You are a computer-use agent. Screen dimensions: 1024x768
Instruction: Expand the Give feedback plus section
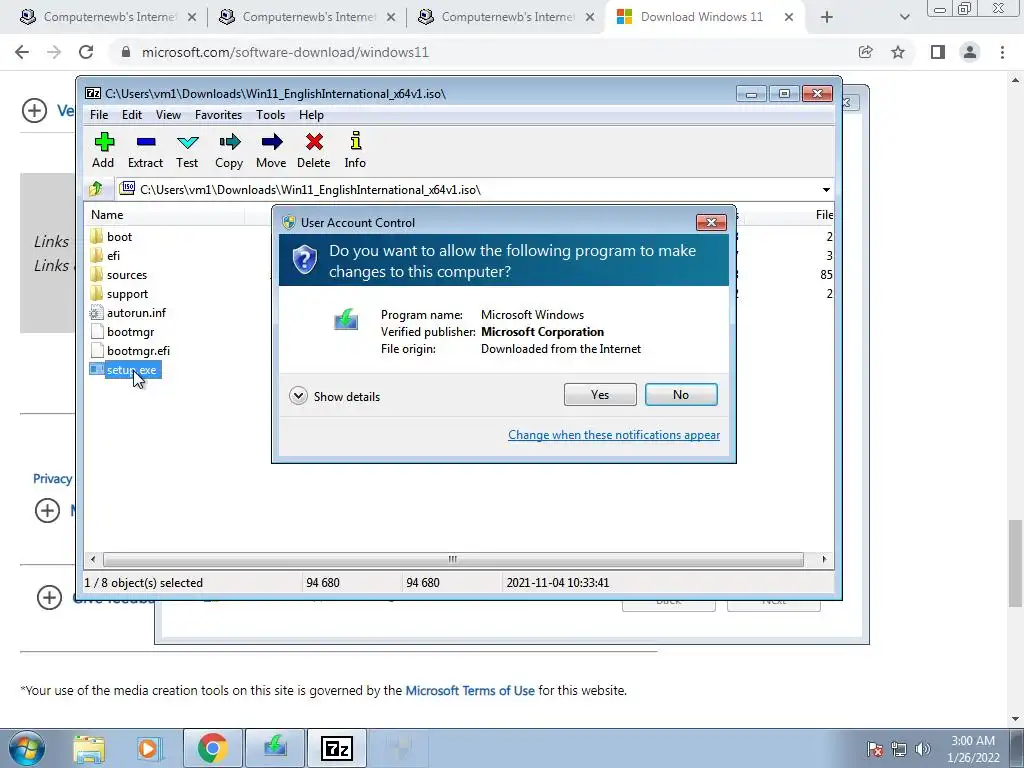49,597
